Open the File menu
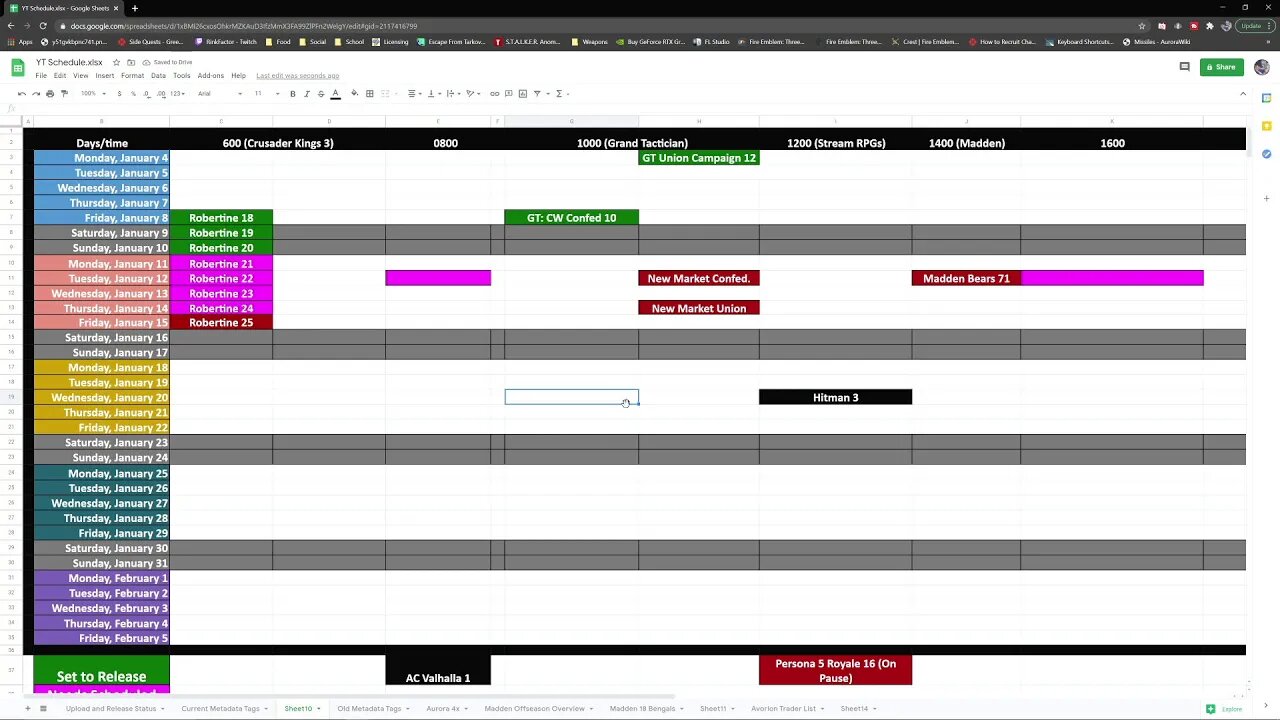This screenshot has height=720, width=1280. pos(41,76)
